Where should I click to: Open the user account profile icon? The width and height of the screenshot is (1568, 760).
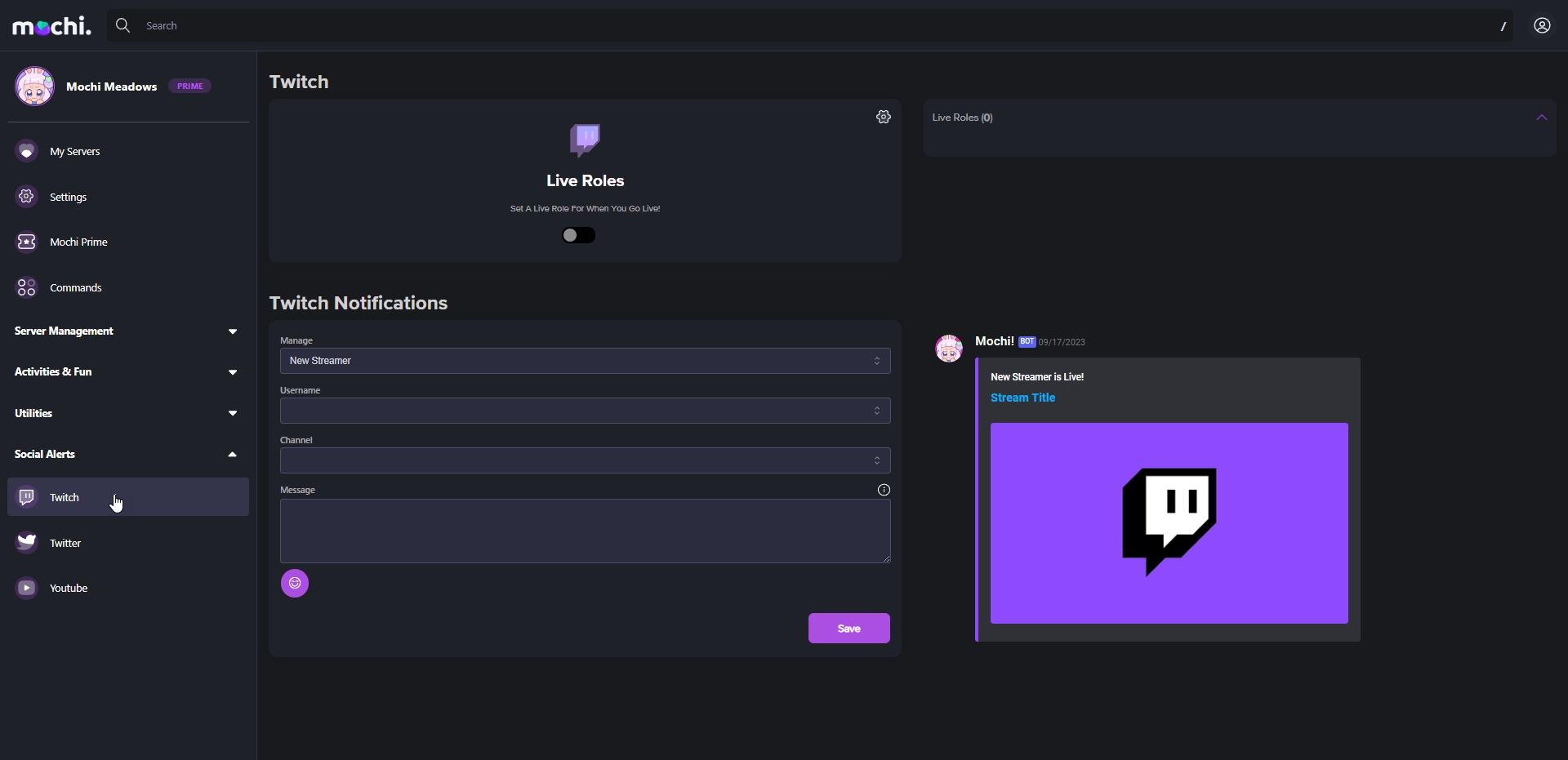click(x=1541, y=26)
